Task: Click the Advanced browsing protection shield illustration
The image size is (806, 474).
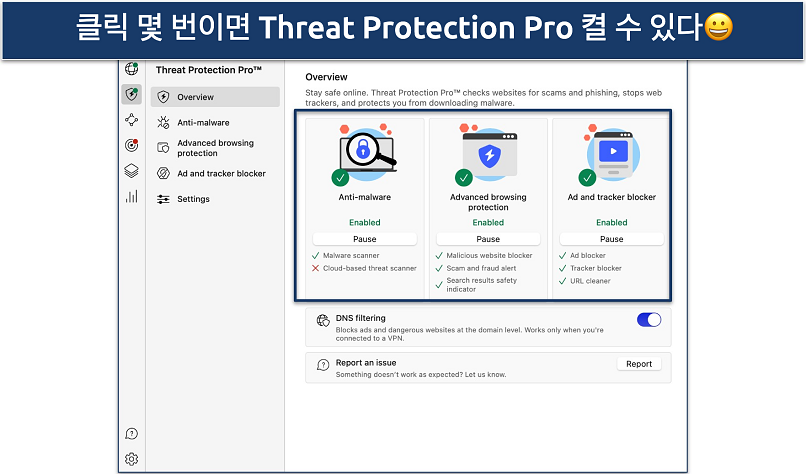Action: (x=490, y=153)
